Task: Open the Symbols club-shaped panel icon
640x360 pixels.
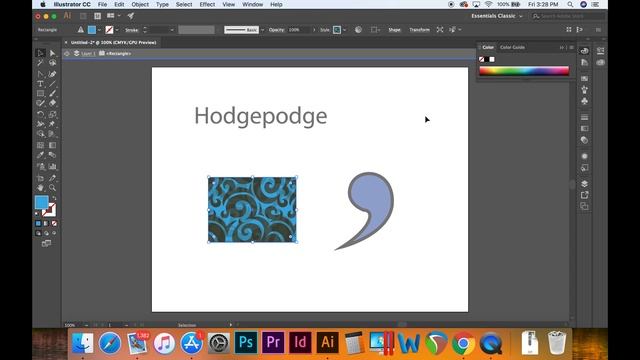Action: click(x=584, y=101)
